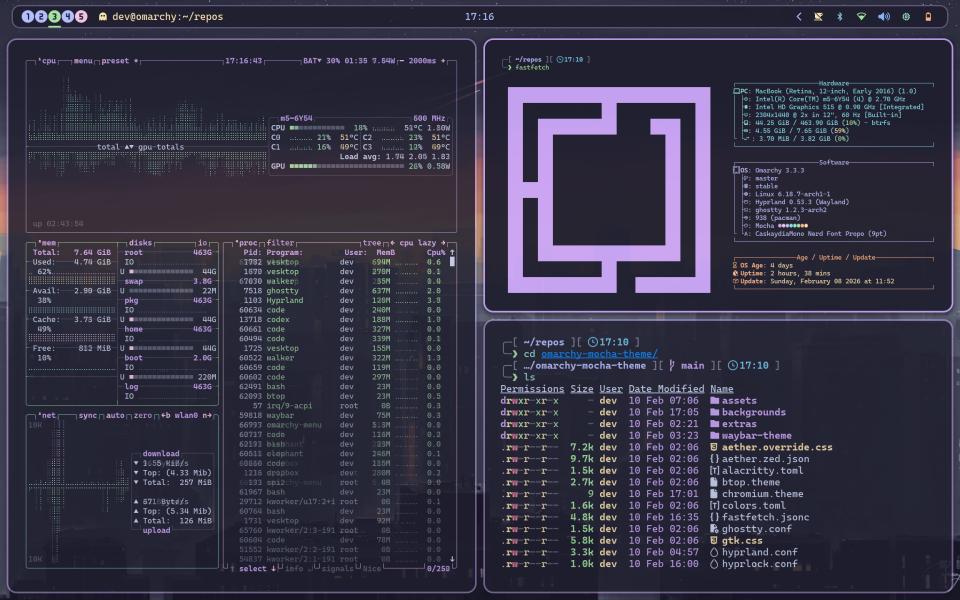
Task: Toggle zero in btop net box
Action: pos(143,416)
